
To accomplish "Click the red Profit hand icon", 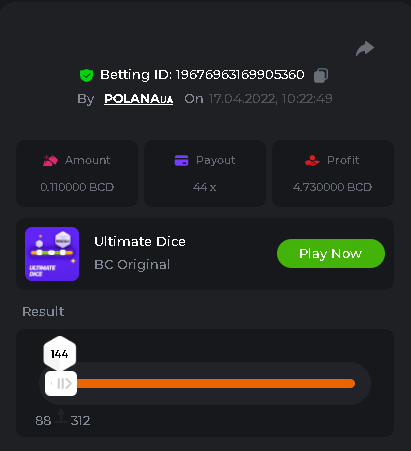I will (x=312, y=160).
